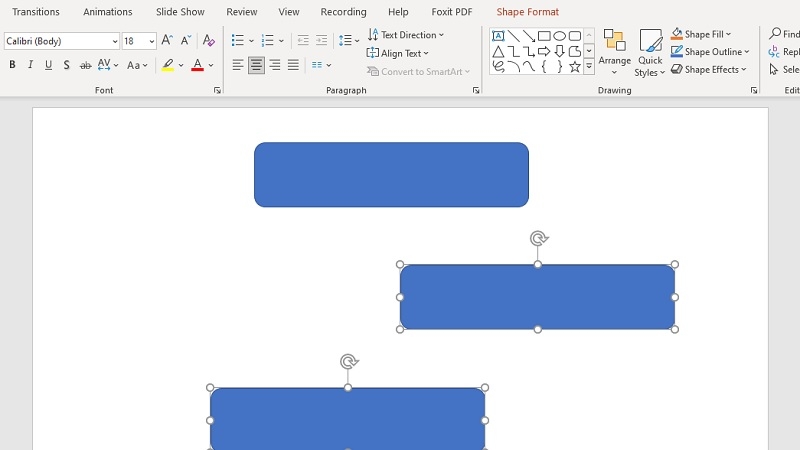The width and height of the screenshot is (800, 450).
Task: Select the Left Brace shape
Action: (544, 67)
